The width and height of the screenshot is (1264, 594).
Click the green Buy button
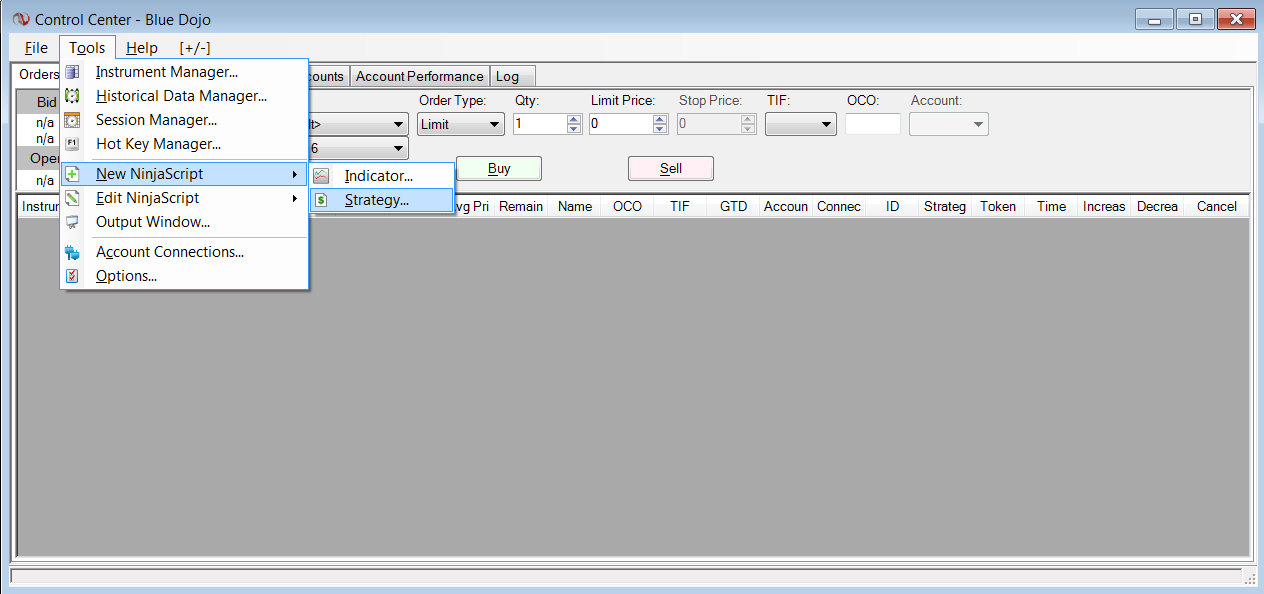[x=499, y=168]
